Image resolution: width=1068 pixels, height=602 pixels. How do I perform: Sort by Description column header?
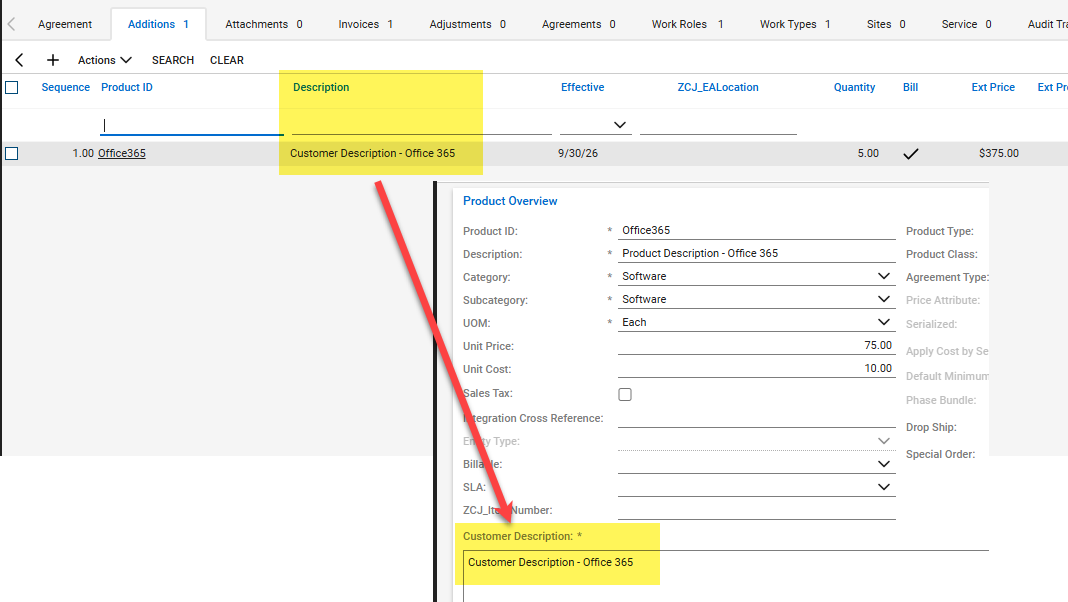pos(321,87)
